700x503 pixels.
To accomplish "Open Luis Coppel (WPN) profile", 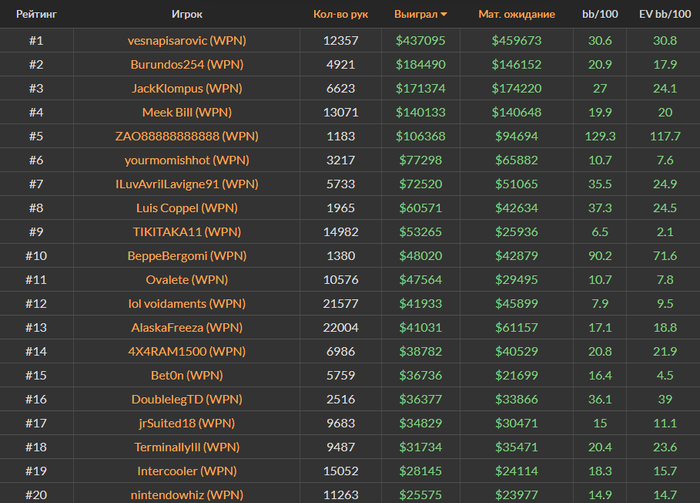I will point(187,208).
